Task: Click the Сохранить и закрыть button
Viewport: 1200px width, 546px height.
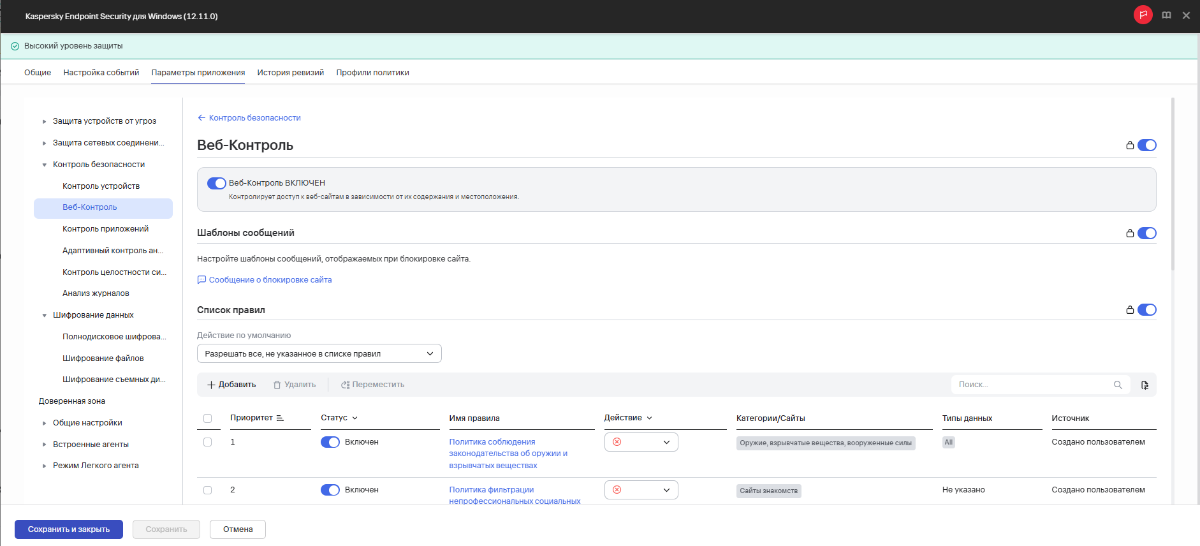Action: pyautogui.click(x=69, y=529)
